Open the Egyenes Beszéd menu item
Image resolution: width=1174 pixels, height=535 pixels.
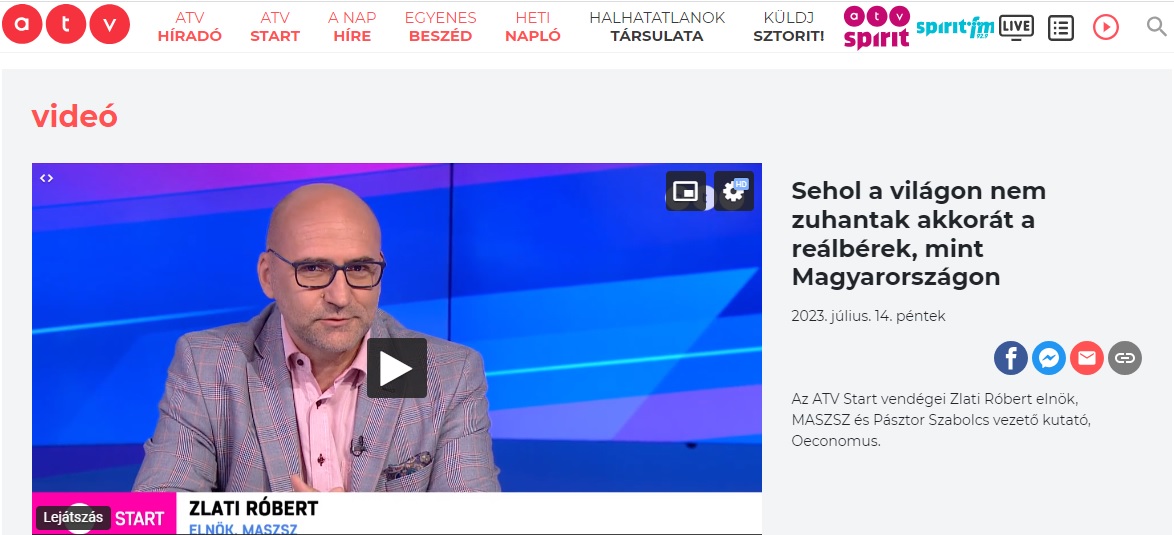pos(440,27)
